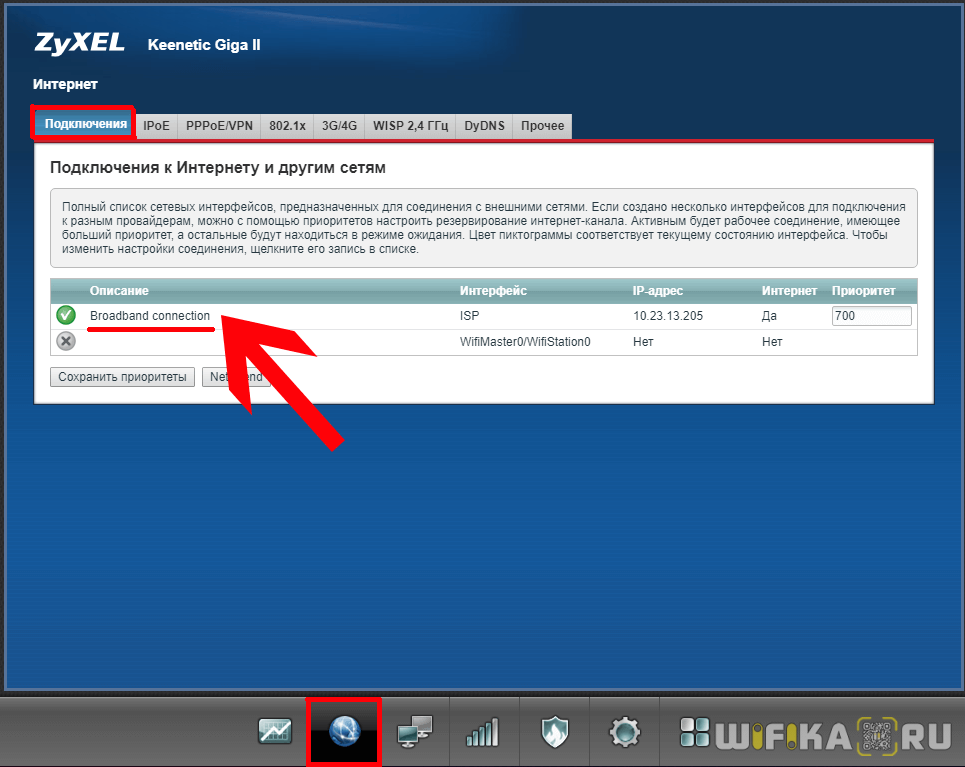
Task: Click grey X status icon of WifiStation0 row
Action: [x=66, y=341]
